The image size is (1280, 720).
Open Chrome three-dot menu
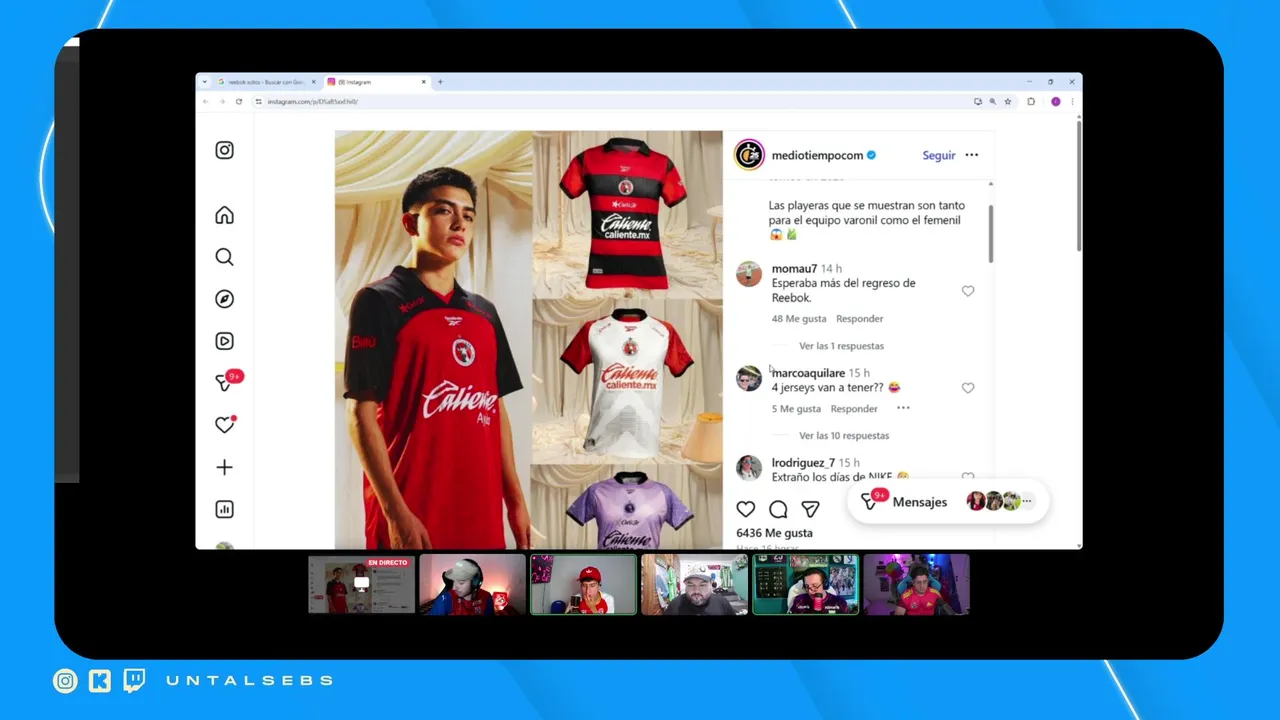pos(1072,101)
